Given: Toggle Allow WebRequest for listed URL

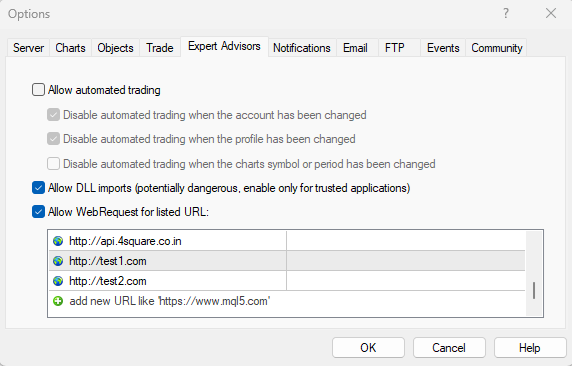Looking at the screenshot, I should pos(38,212).
